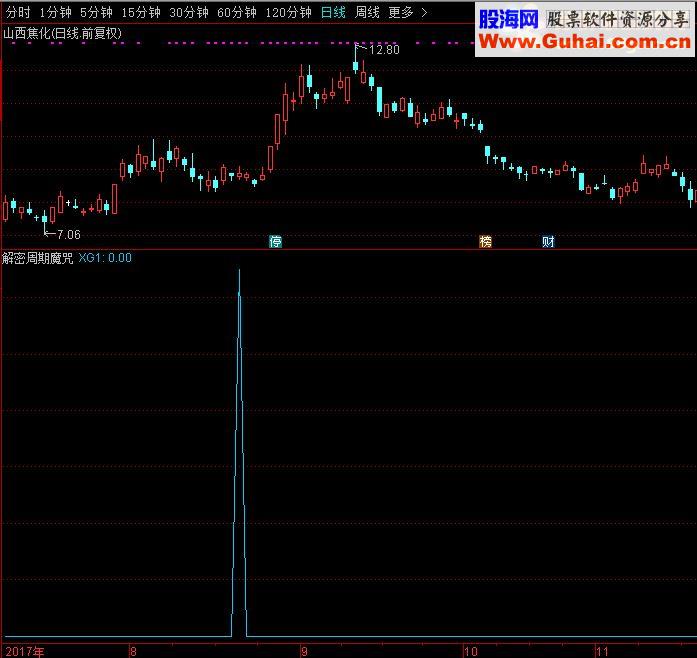Click the month 10 axis marker
This screenshot has width=697, height=658.
[470, 652]
